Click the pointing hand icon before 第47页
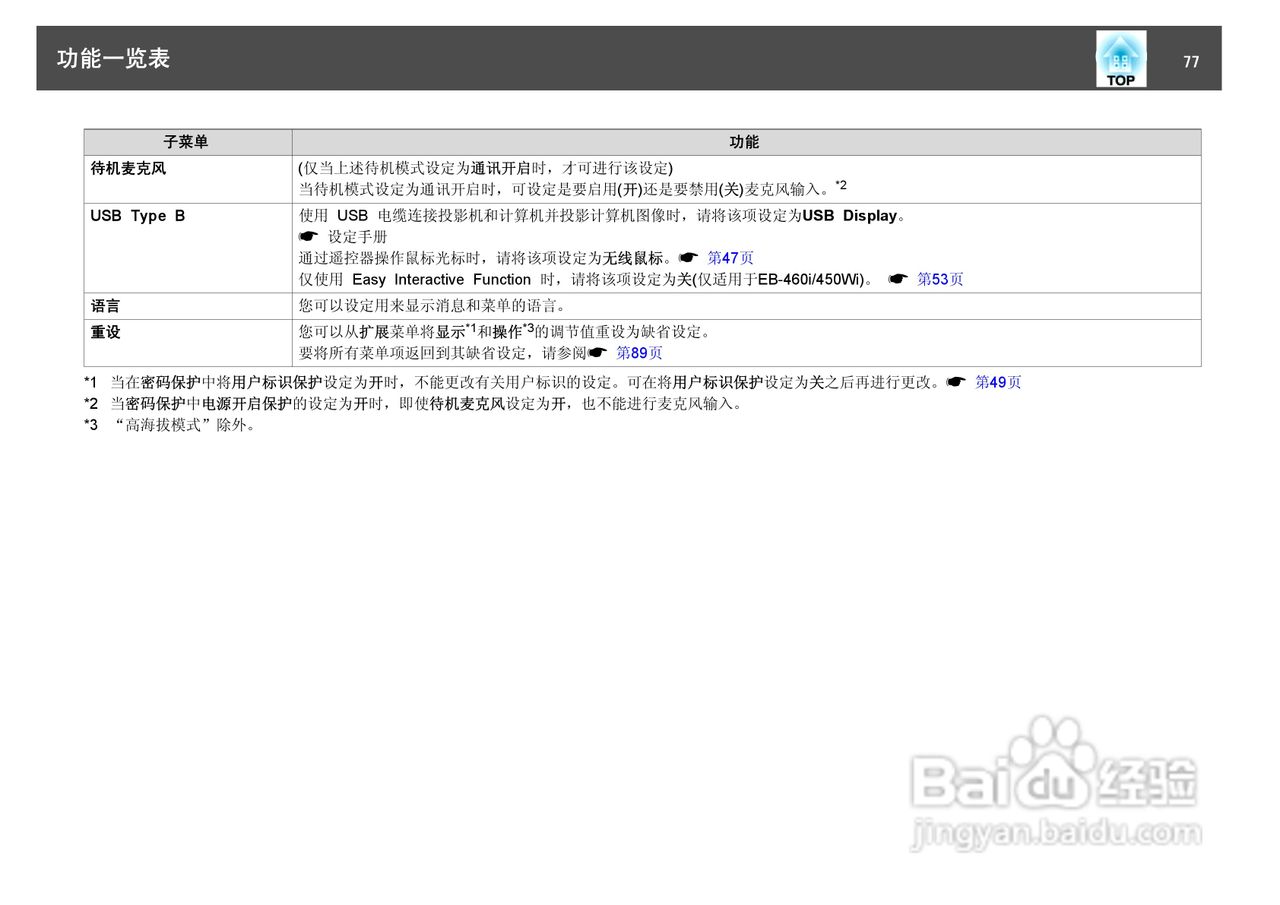Image resolution: width=1280 pixels, height=905 pixels. click(x=688, y=258)
